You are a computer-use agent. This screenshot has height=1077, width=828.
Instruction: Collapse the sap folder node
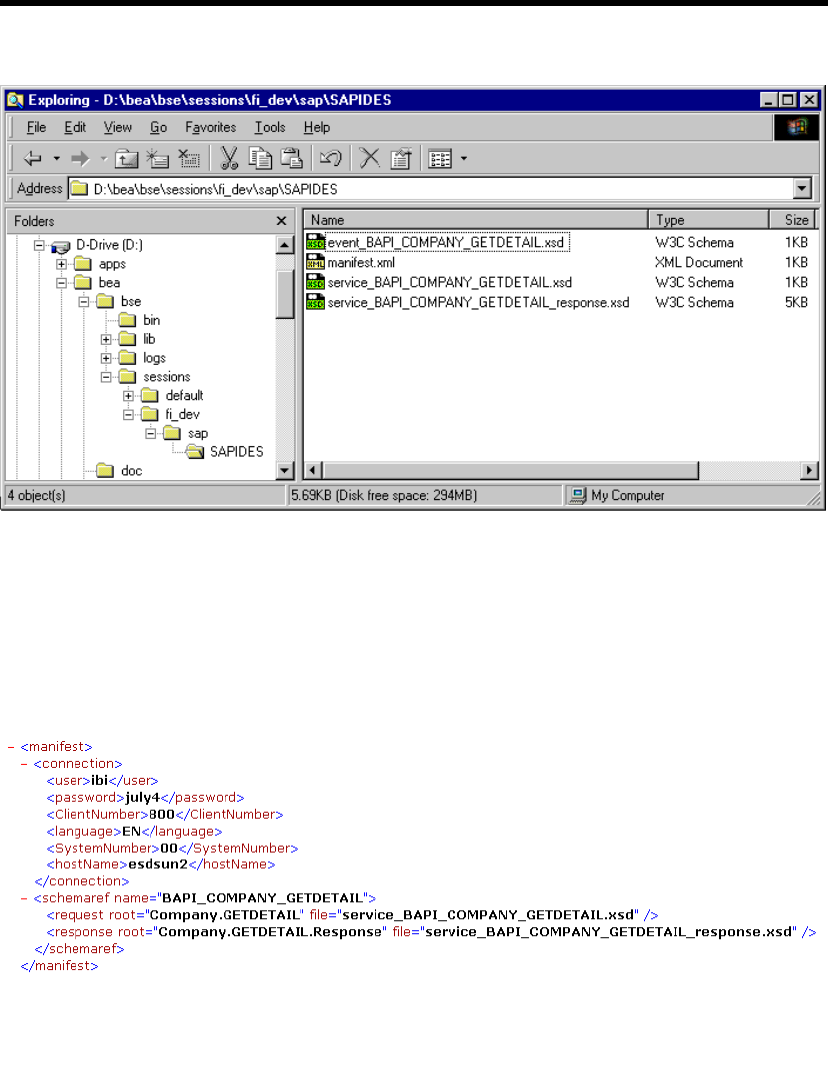click(150, 433)
